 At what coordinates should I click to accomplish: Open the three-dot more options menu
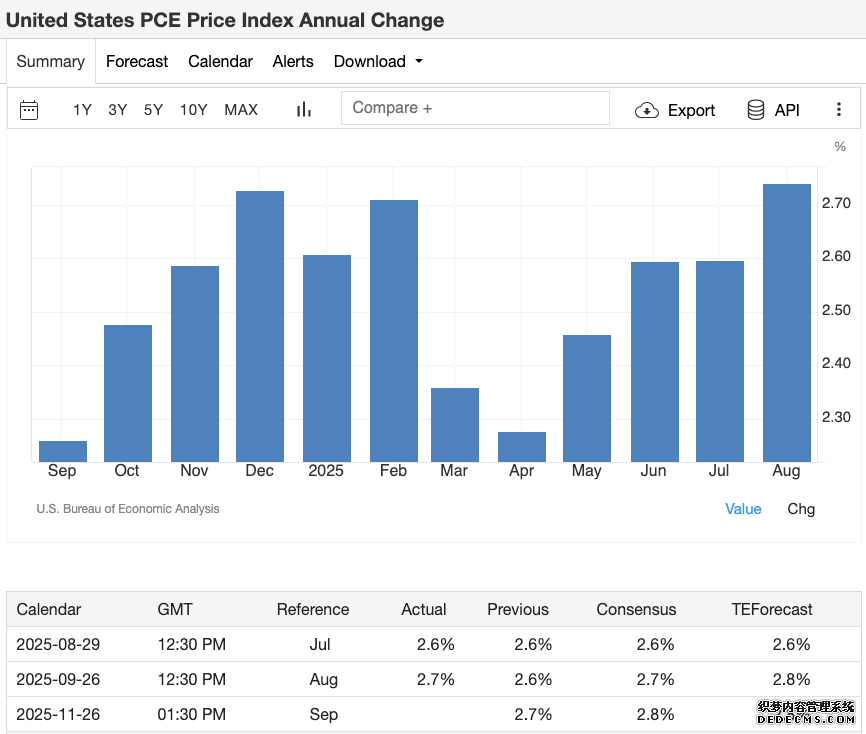[x=838, y=109]
